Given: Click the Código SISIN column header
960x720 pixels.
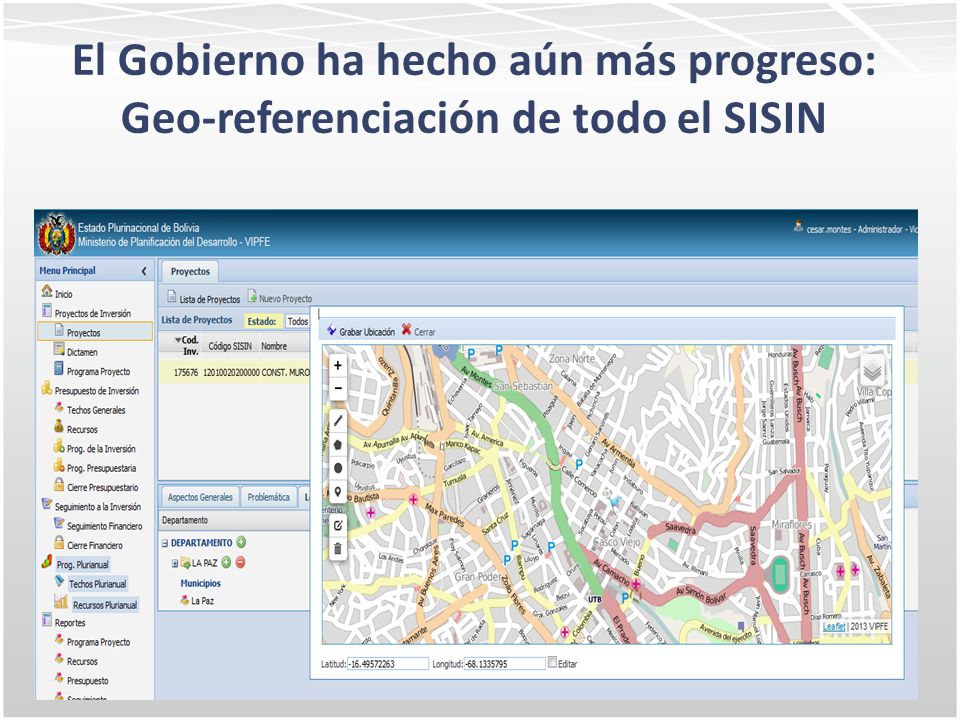Looking at the screenshot, I should (x=230, y=346).
